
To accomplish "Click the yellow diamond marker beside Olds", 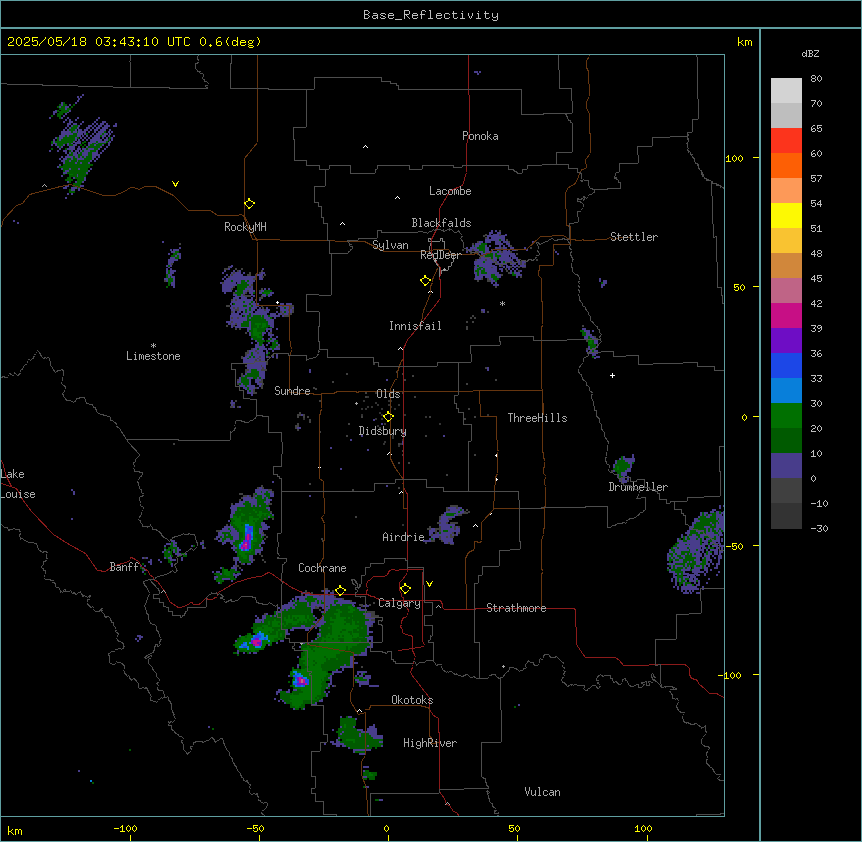I will pos(388,417).
